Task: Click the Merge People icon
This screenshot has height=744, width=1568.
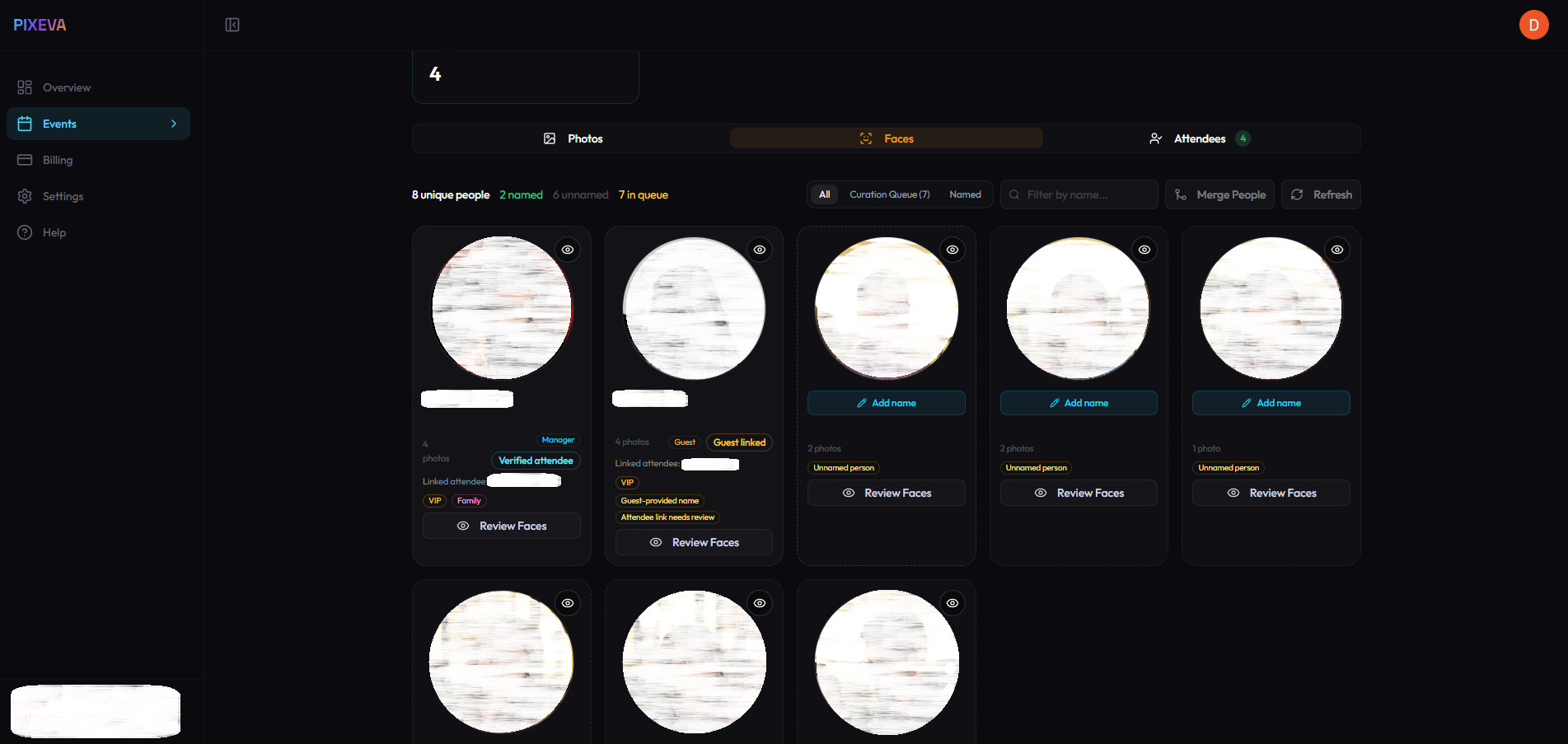Action: (x=1182, y=194)
